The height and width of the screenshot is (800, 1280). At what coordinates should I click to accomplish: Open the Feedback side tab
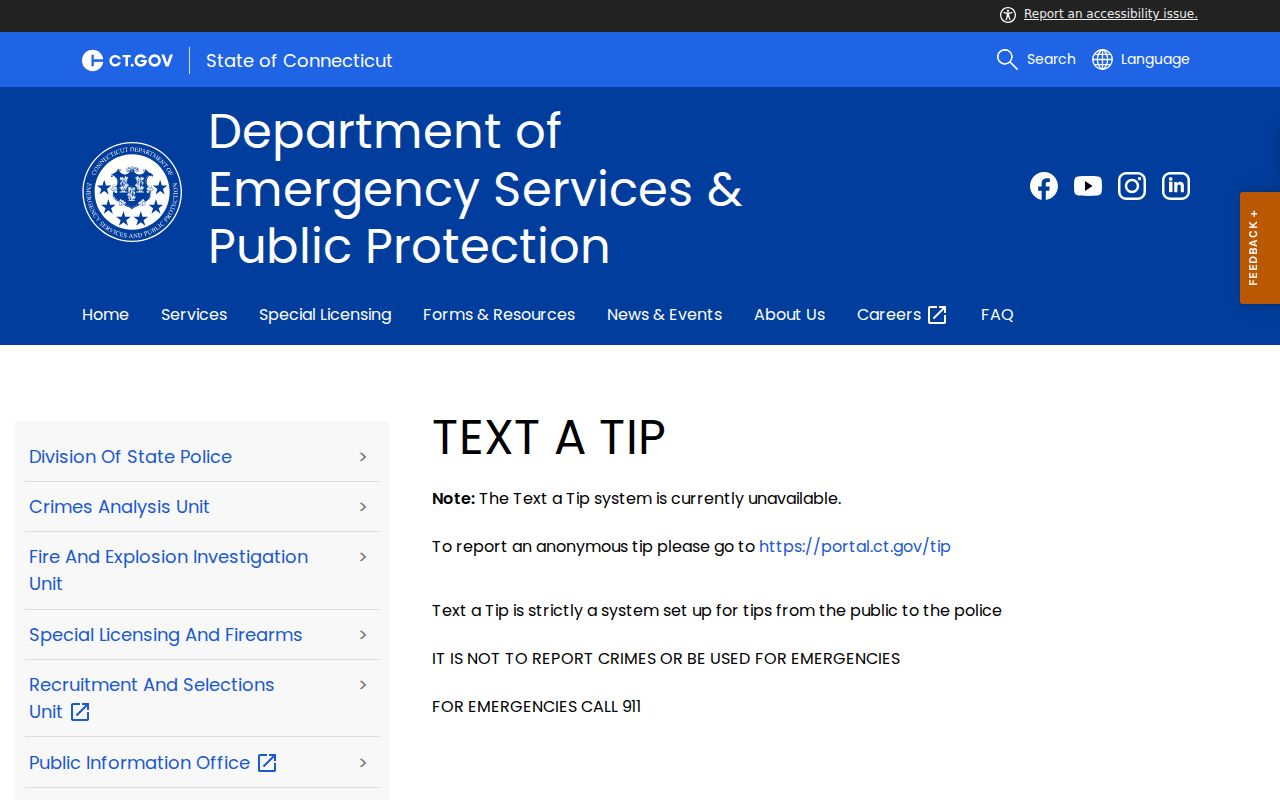click(x=1260, y=248)
